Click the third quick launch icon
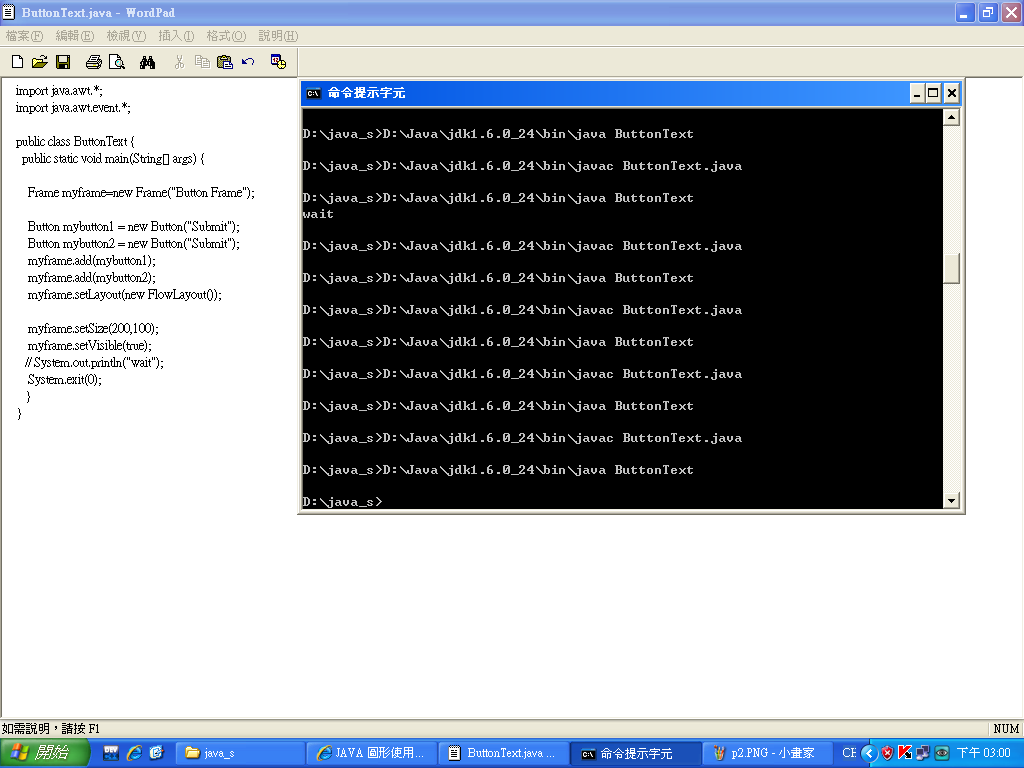1024x768 pixels. pos(156,753)
